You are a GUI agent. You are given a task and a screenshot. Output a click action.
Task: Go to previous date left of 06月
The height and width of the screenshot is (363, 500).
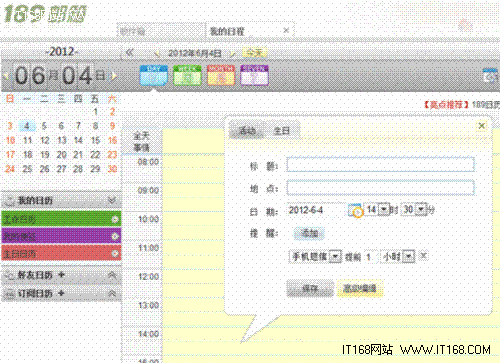click(x=6, y=76)
